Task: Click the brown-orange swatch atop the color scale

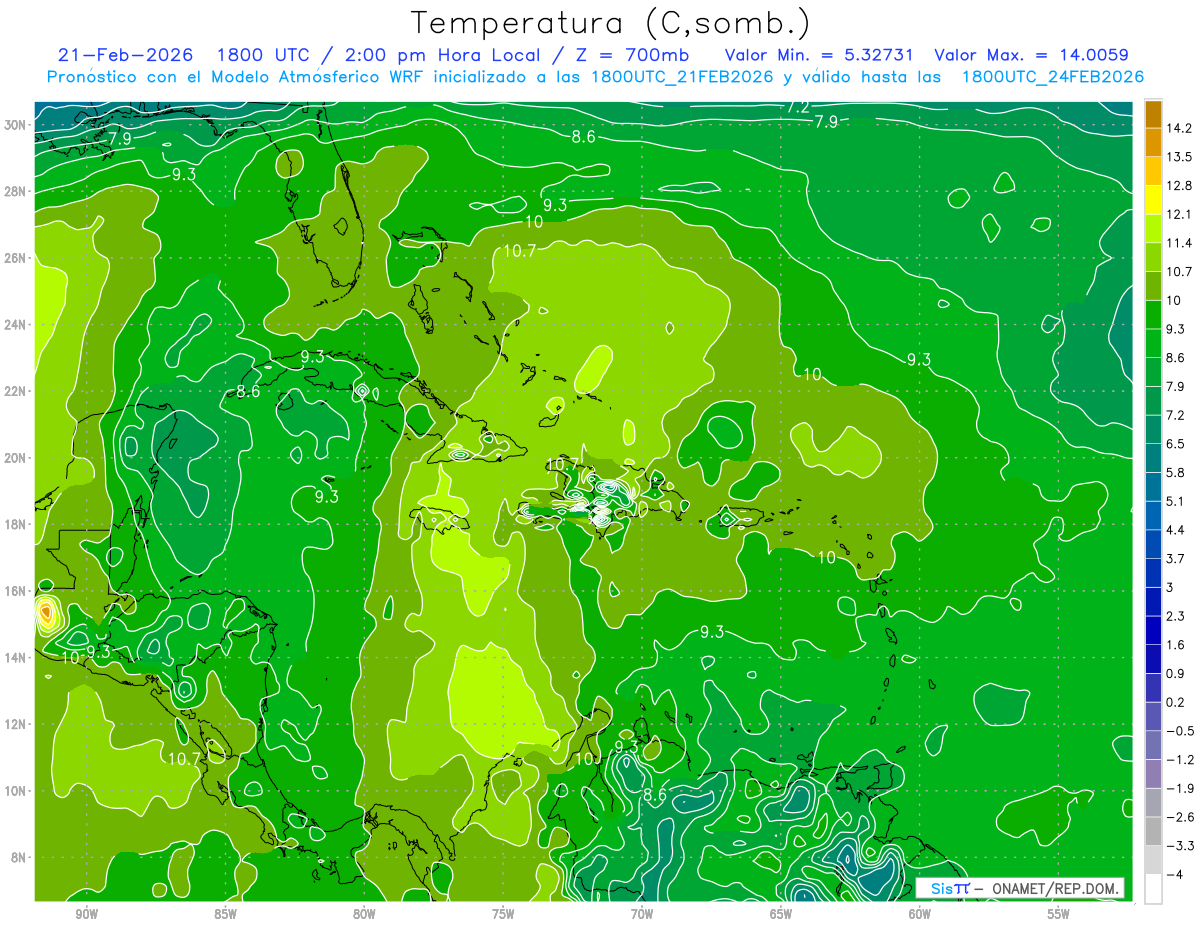Action: click(1153, 114)
